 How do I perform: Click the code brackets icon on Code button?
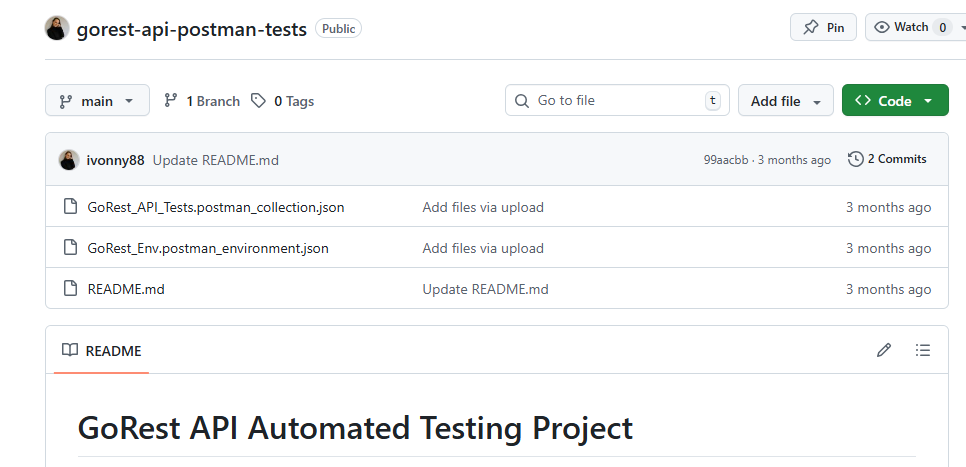click(x=863, y=100)
